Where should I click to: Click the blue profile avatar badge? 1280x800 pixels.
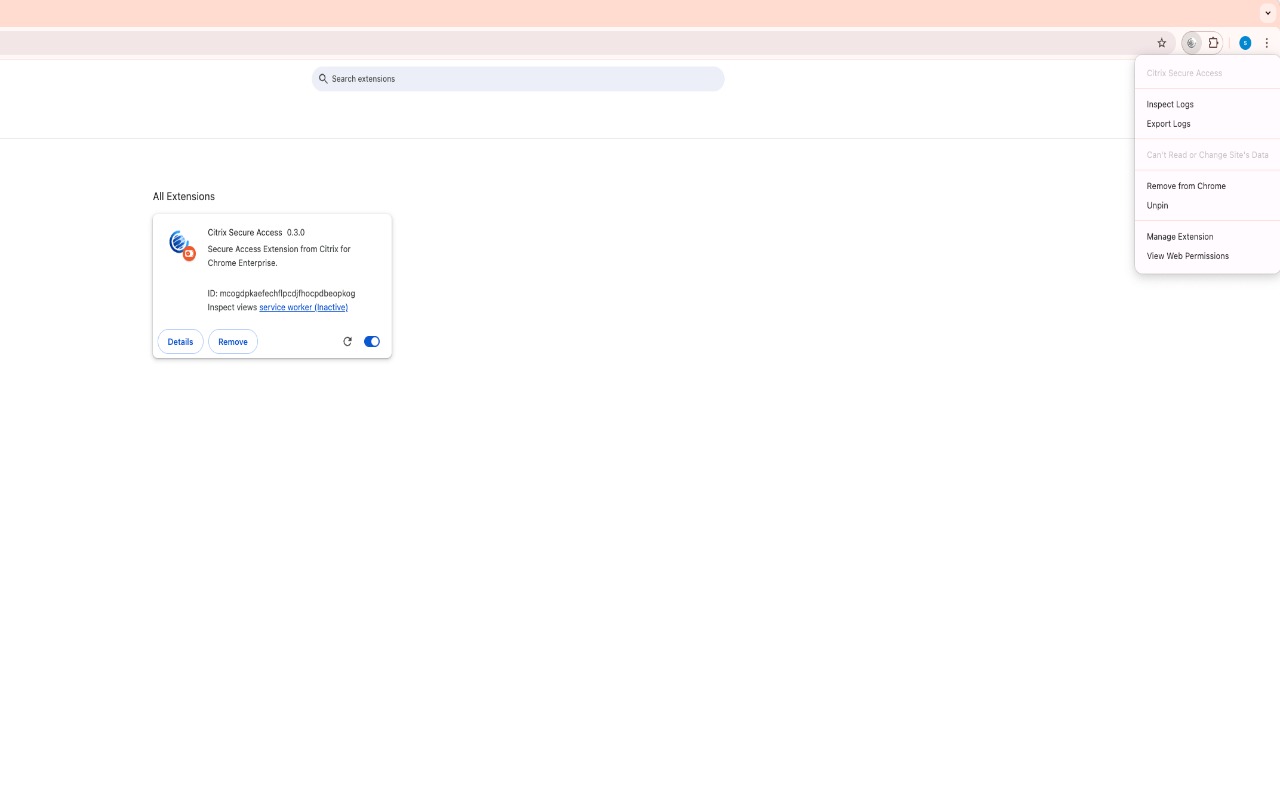tap(1245, 42)
